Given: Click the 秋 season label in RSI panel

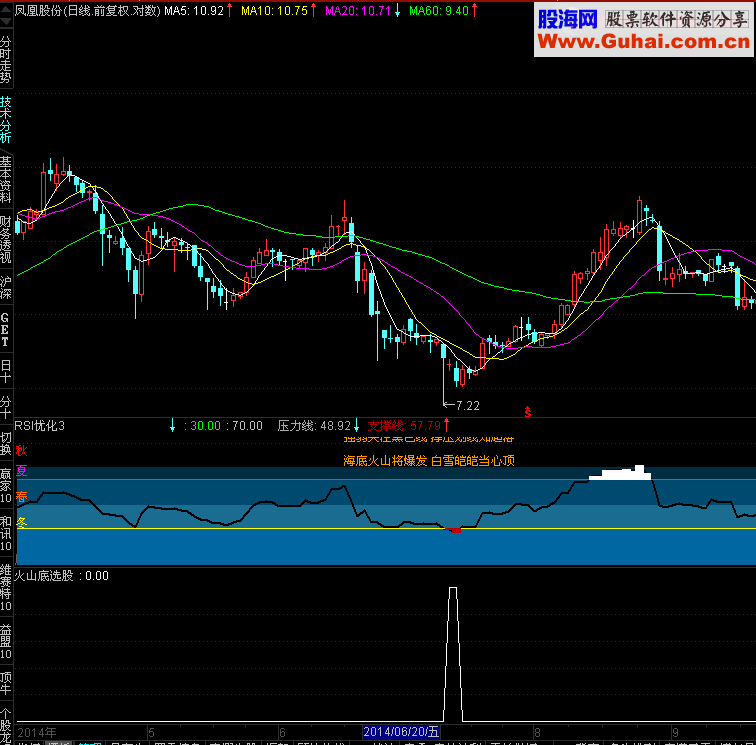Looking at the screenshot, I should 21,450.
